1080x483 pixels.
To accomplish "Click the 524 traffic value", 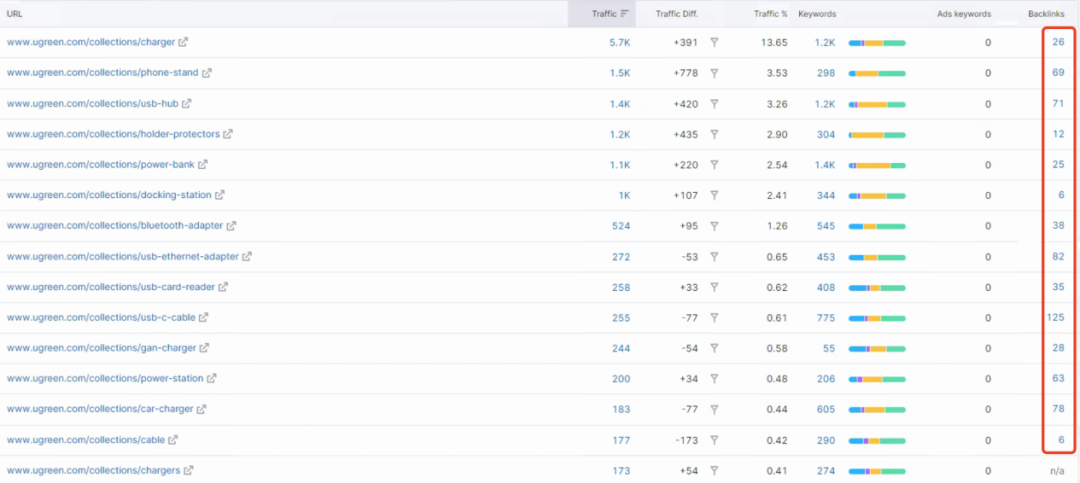I will click(x=621, y=225).
